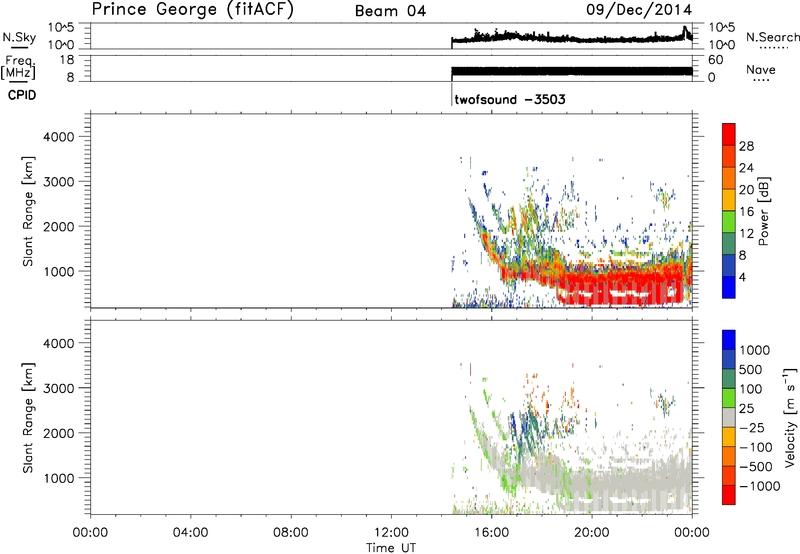800x554 pixels.
Task: Click the 'Freq. [MHz]' axis label
Action: pyautogui.click(x=18, y=67)
